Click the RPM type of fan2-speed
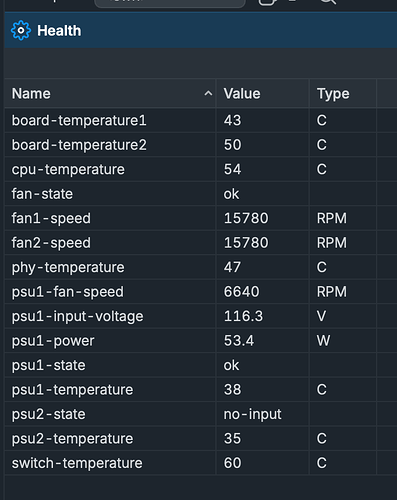 [332, 243]
